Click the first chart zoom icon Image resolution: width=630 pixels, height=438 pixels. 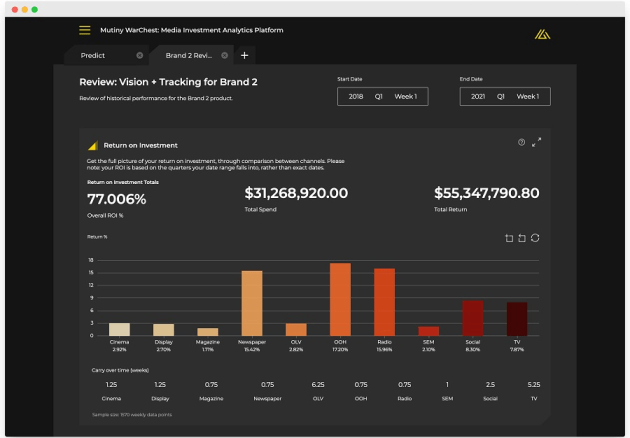(509, 238)
